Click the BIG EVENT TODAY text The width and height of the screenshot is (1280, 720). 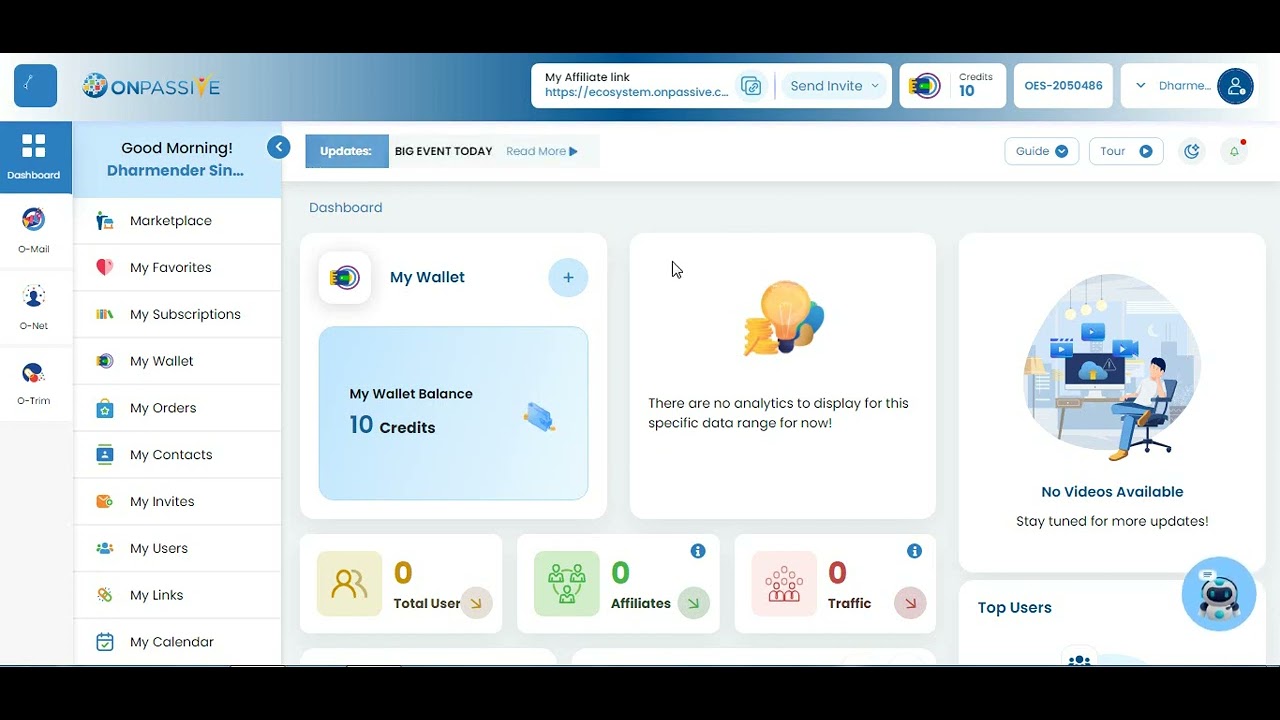point(444,151)
